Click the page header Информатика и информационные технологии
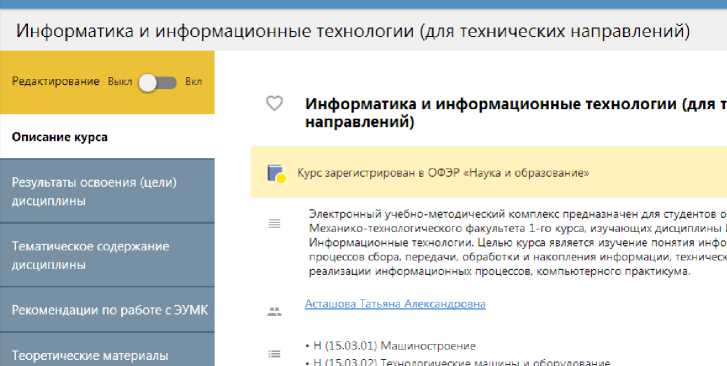 pyautogui.click(x=353, y=31)
